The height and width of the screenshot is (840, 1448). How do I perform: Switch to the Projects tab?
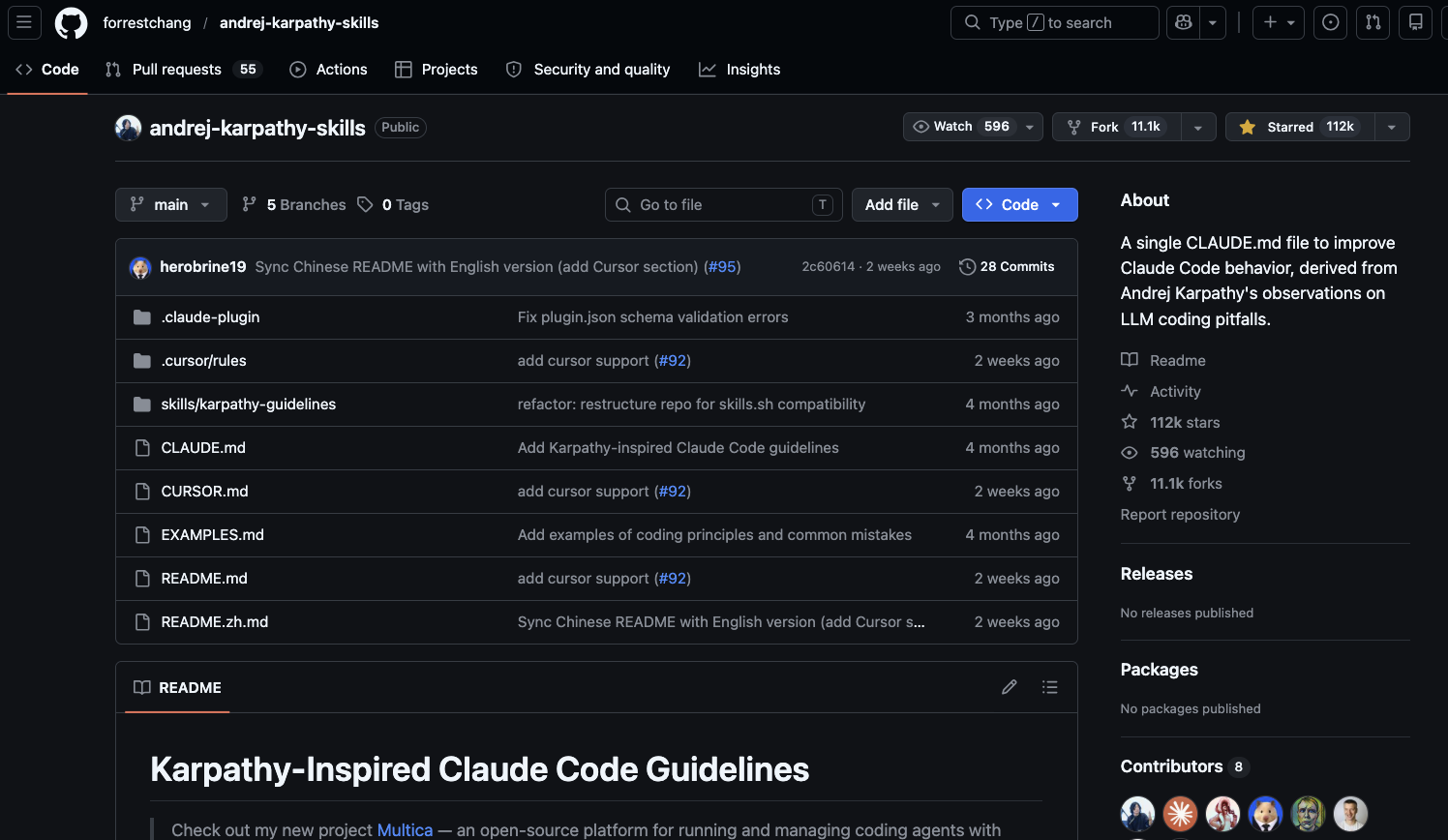click(437, 70)
